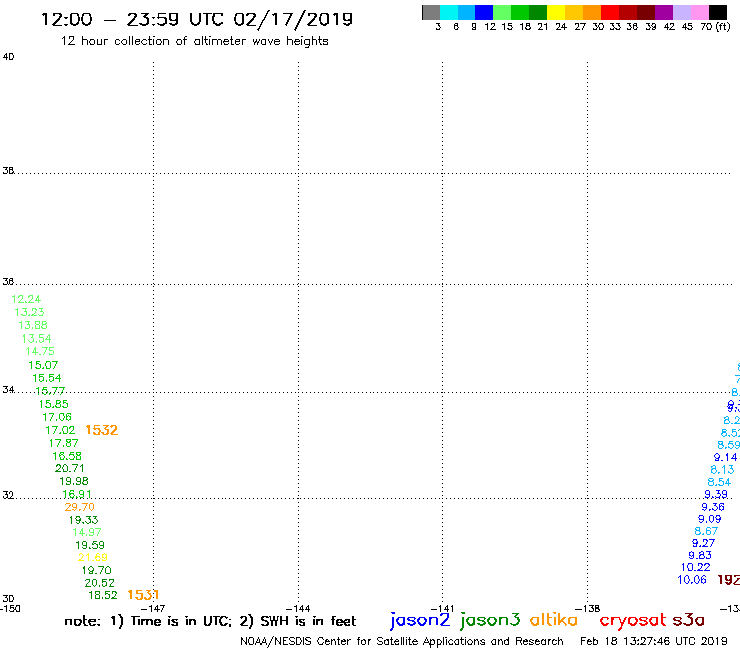
Task: Click the blue wave height value 9.09
Action: 709,519
